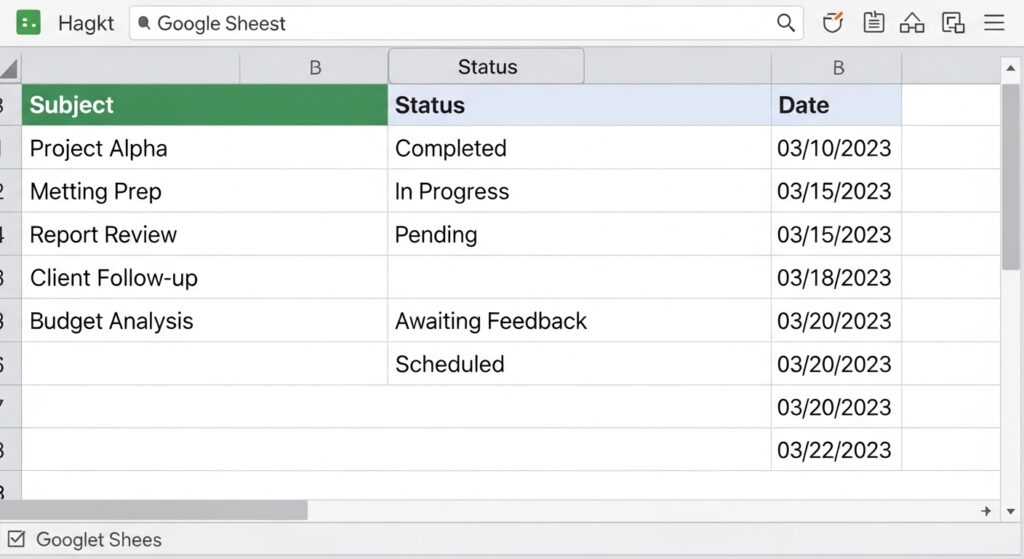Viewport: 1024px width, 559px height.
Task: Click the search magnifier icon
Action: [786, 23]
